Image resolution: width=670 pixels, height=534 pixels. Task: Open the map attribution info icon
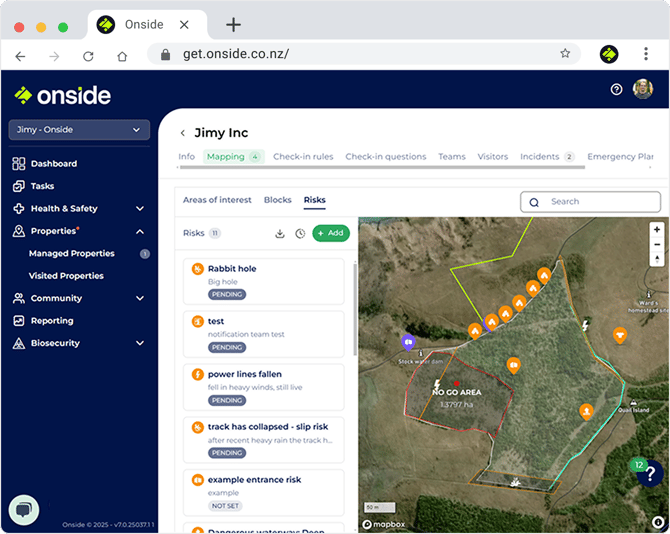[658, 522]
